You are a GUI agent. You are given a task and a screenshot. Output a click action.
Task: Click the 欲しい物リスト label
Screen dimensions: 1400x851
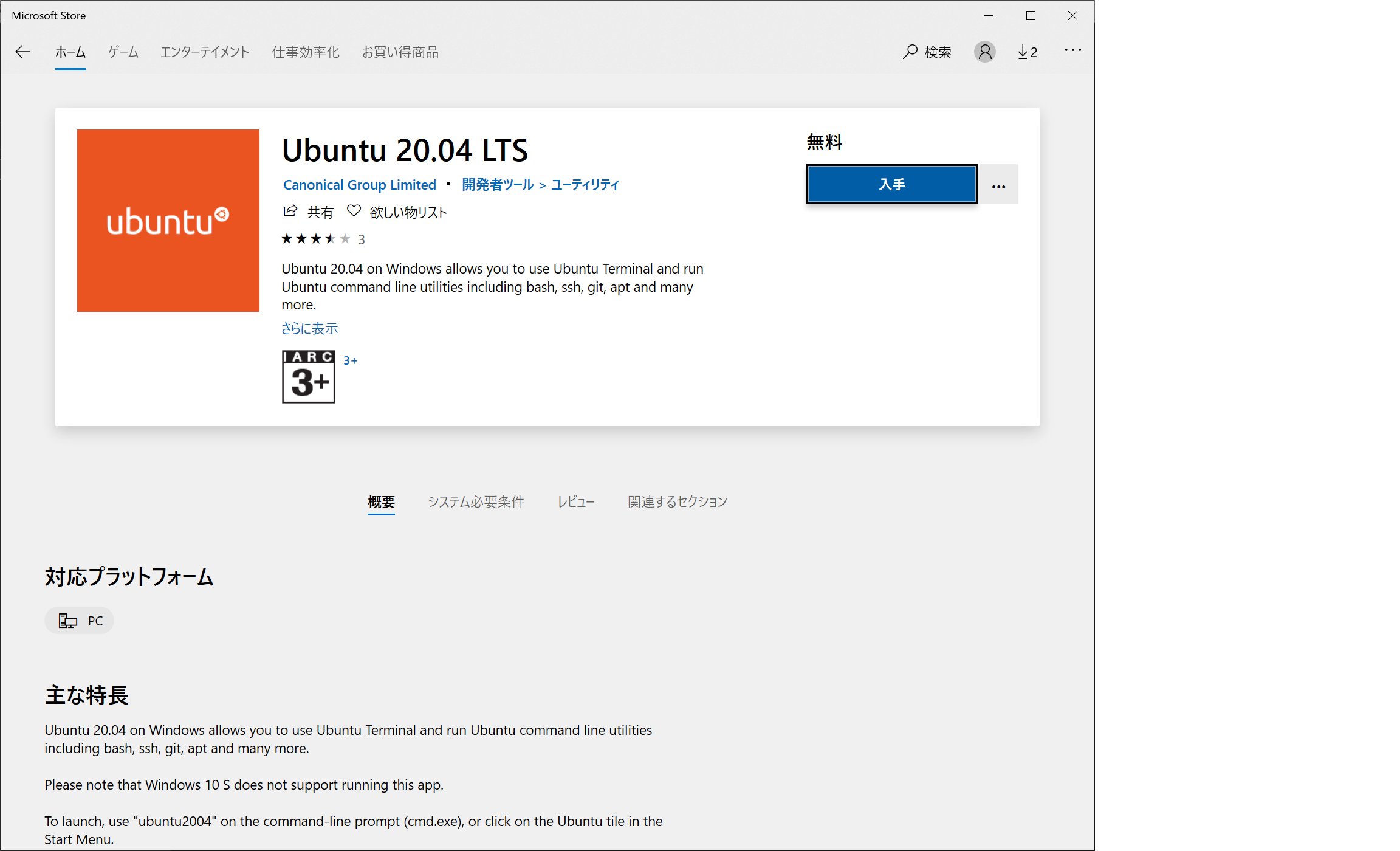coord(408,212)
